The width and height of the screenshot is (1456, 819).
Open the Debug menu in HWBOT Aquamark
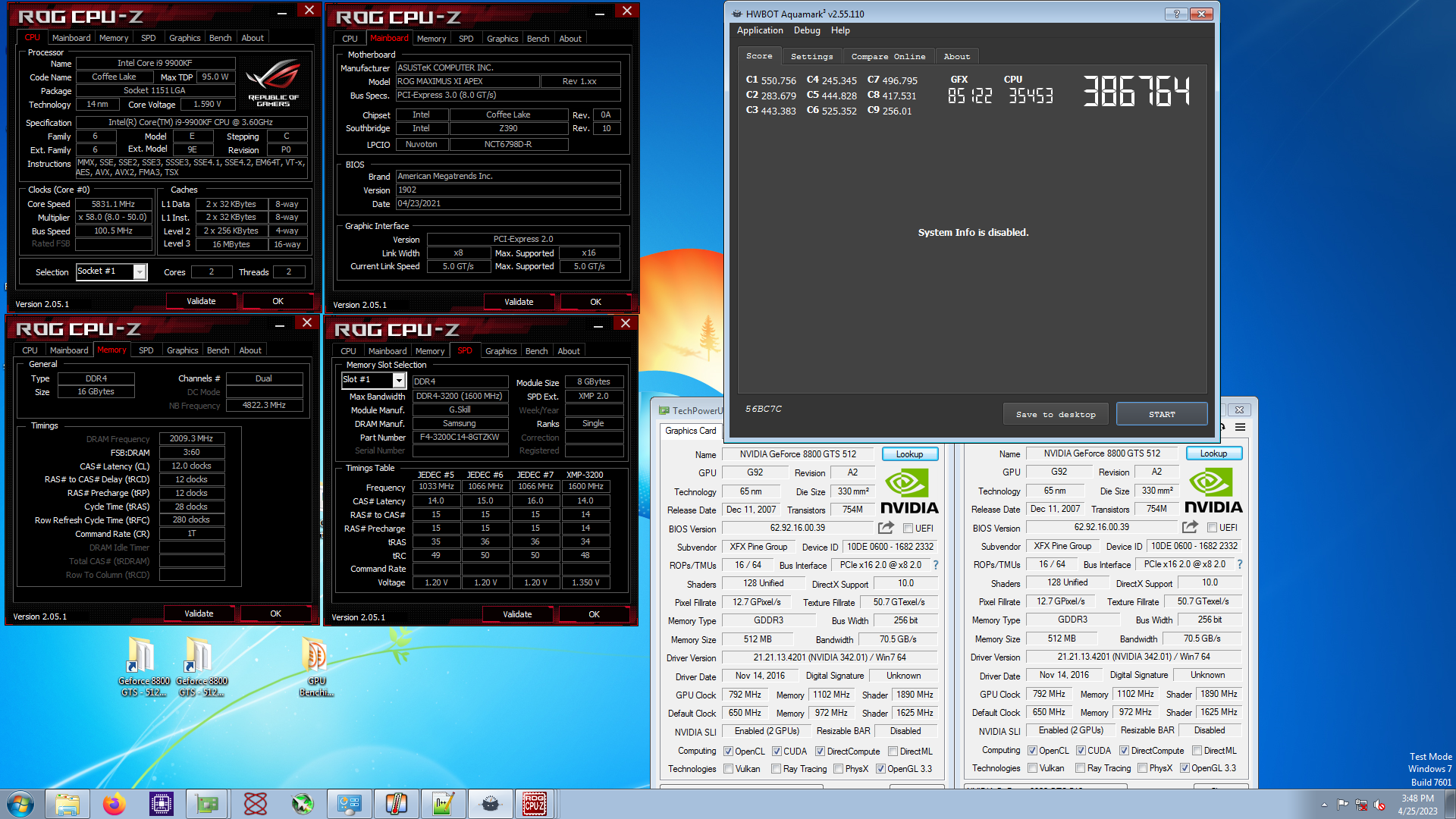[x=807, y=30]
